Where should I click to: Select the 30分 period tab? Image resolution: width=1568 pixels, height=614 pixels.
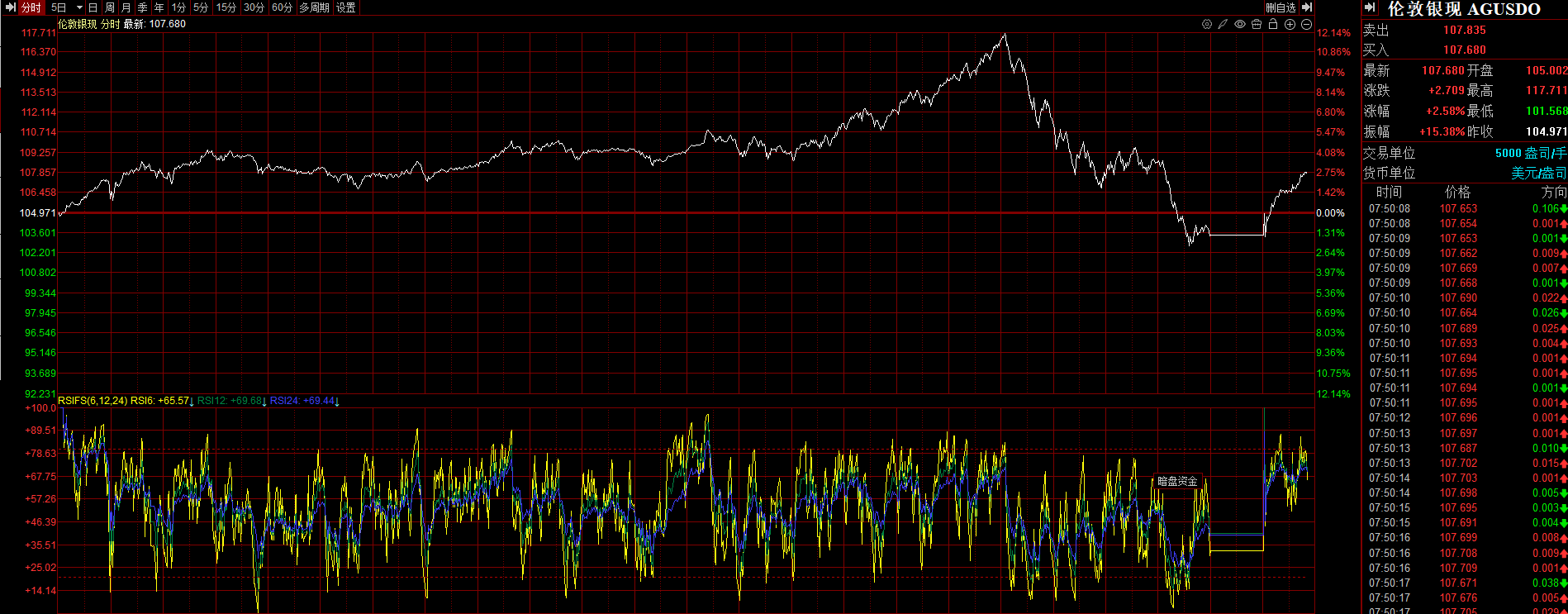254,7
